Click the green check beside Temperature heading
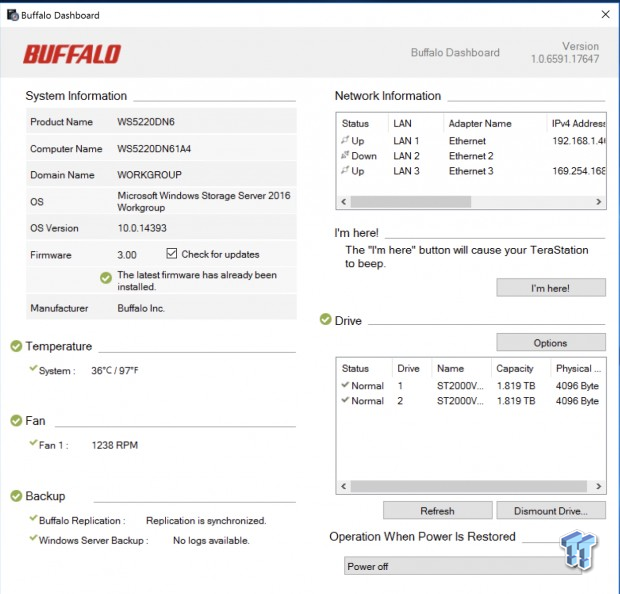The image size is (620, 594). pos(16,346)
